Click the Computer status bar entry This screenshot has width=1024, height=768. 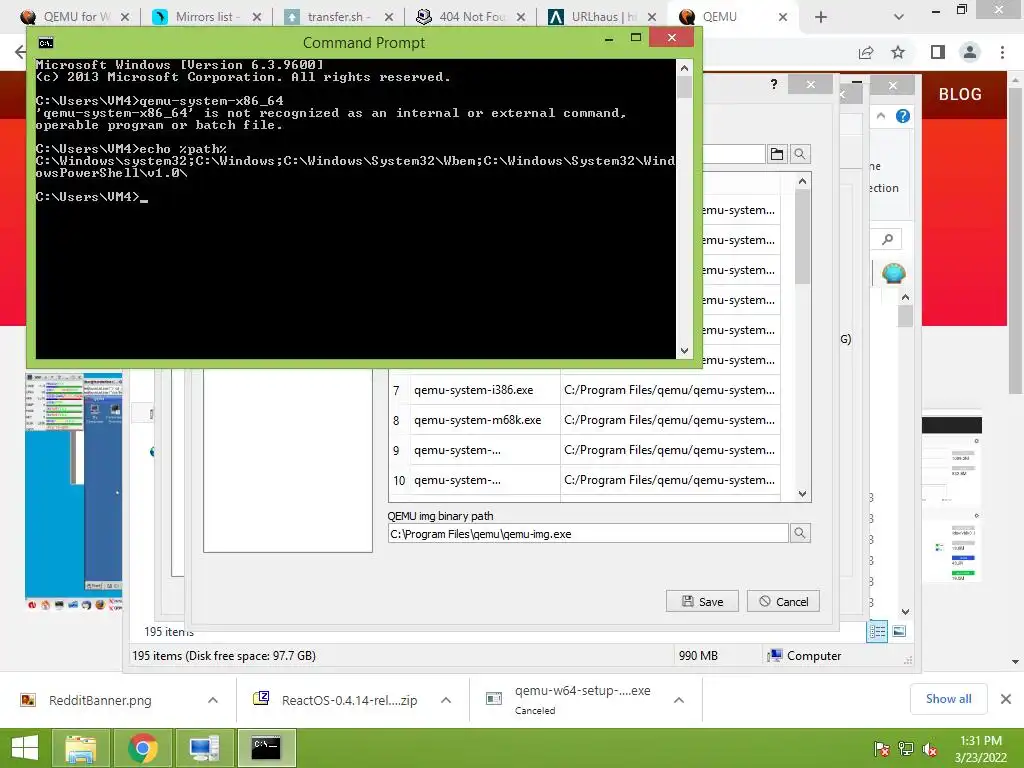click(x=805, y=656)
